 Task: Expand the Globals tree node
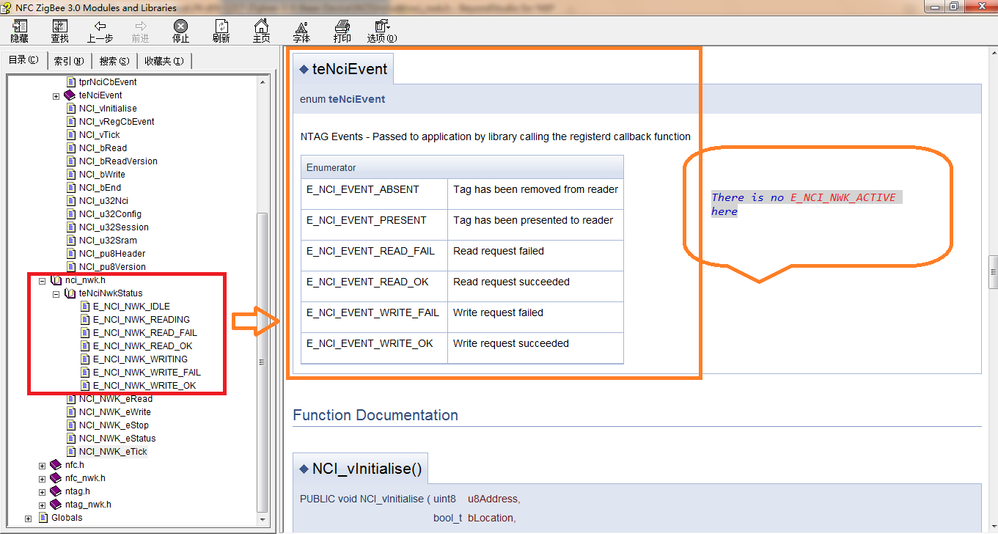(x=28, y=519)
